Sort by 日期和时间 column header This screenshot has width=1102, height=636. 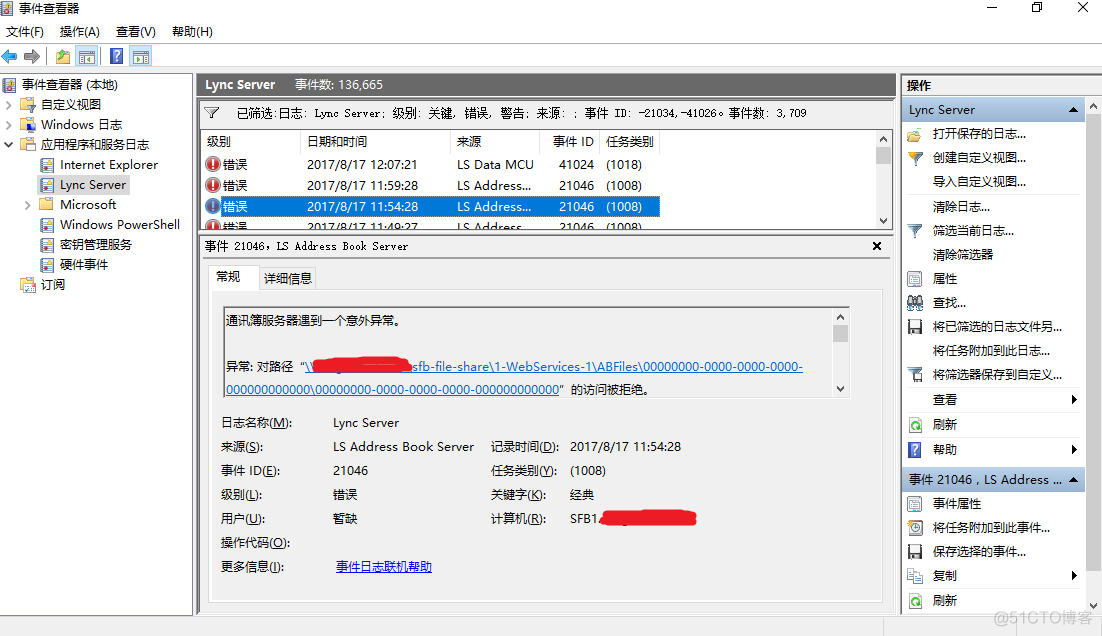point(376,142)
